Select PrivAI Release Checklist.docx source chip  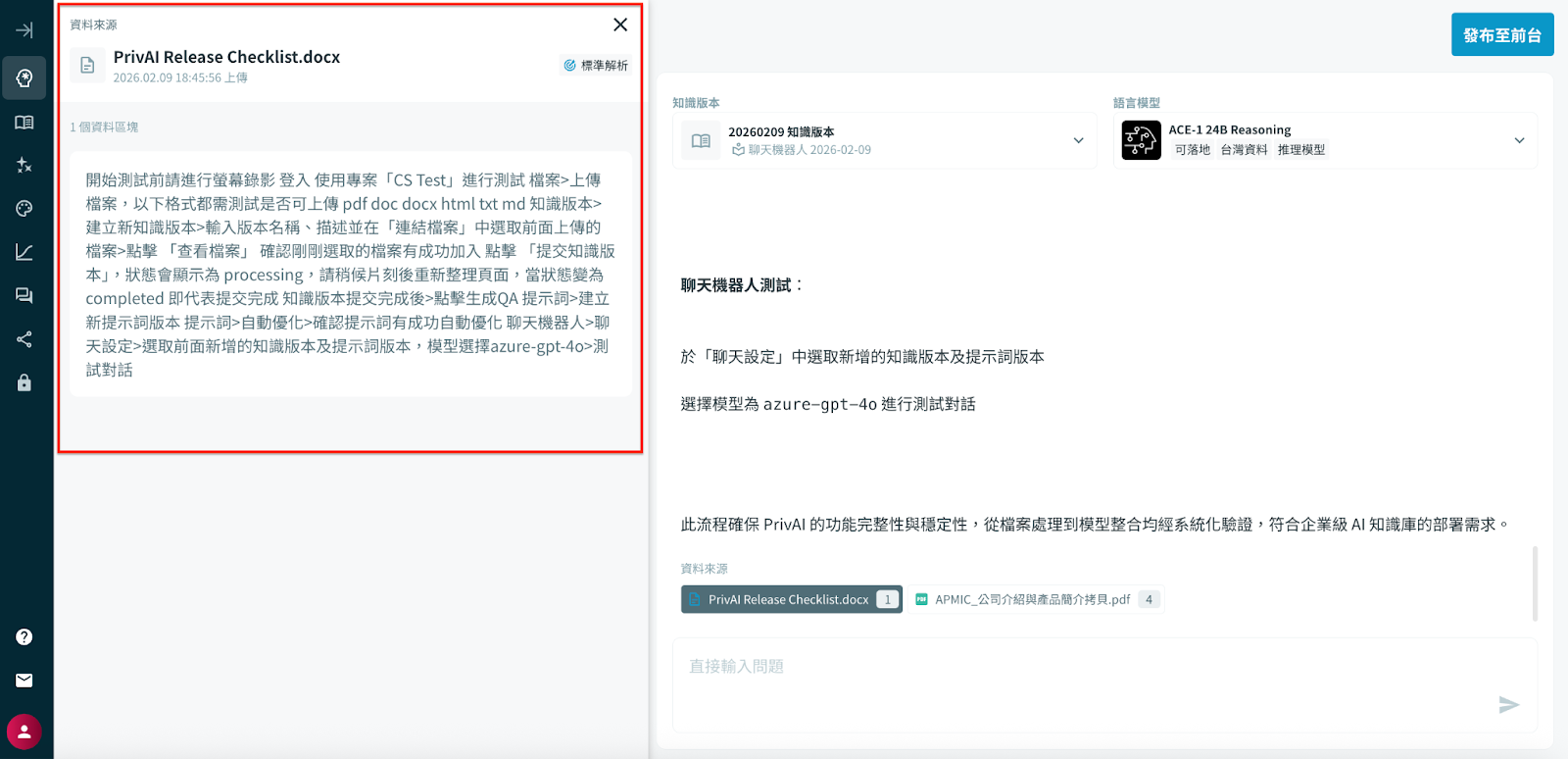point(791,599)
